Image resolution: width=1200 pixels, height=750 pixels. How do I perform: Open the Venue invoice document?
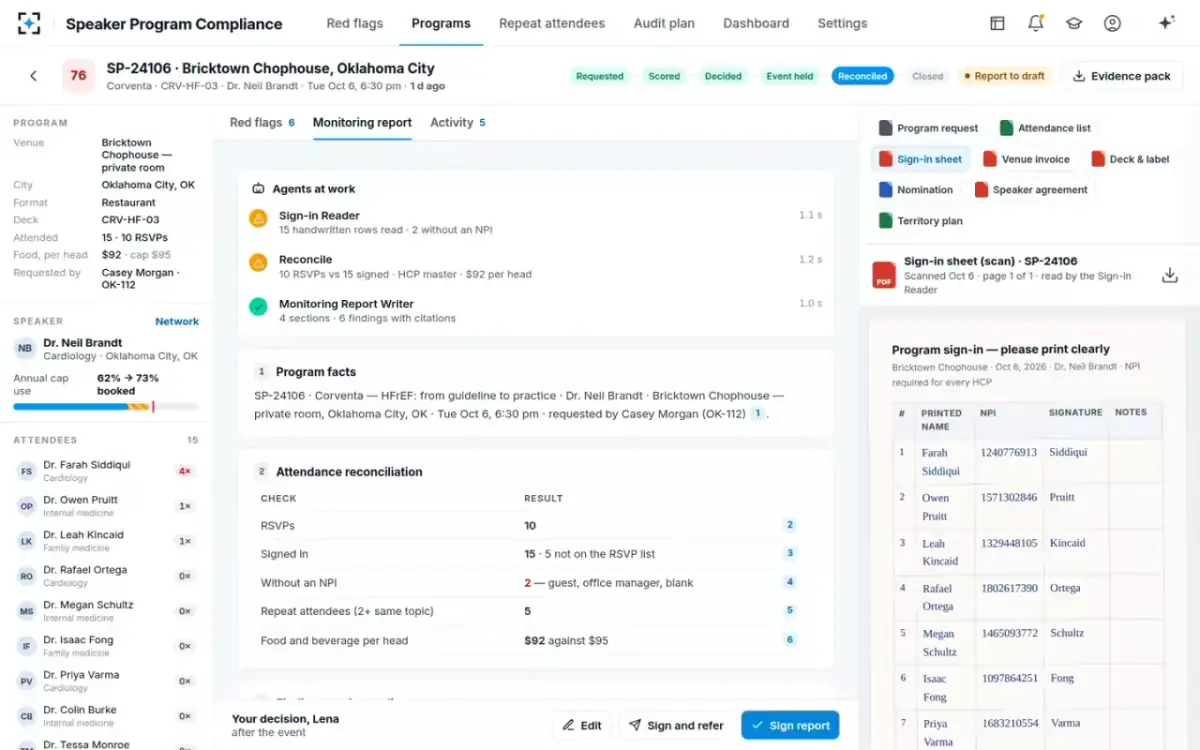coord(1026,159)
